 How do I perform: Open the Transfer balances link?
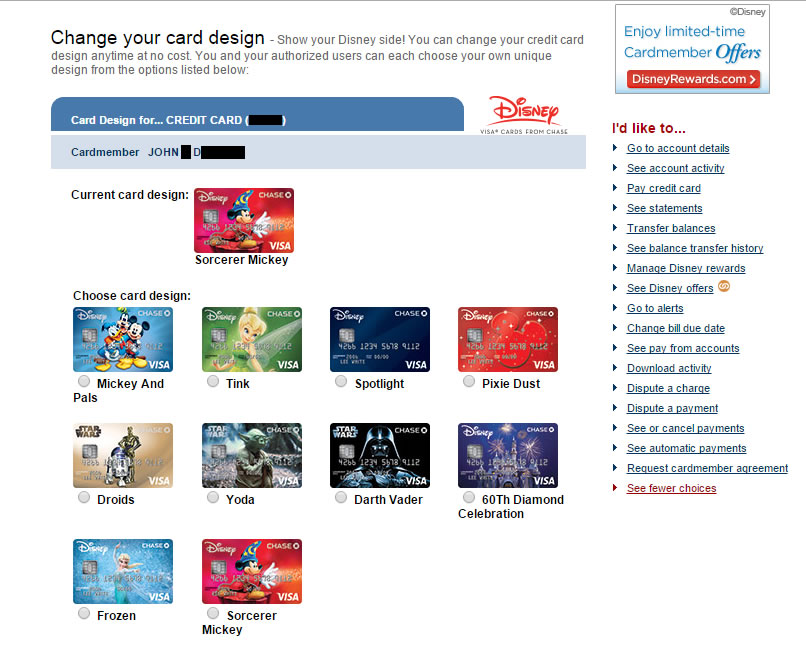point(670,228)
